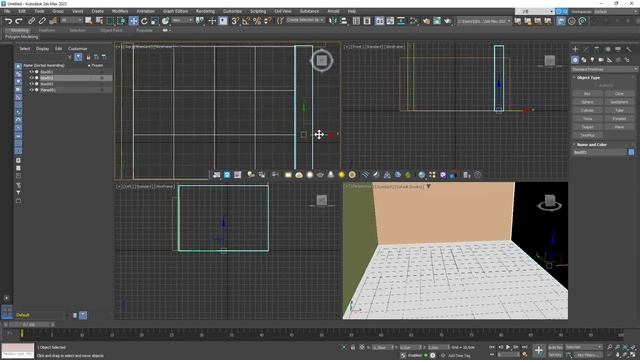Image resolution: width=640 pixels, height=360 pixels.
Task: Click the Zoom Extents All navigation icon
Action: tap(633, 347)
